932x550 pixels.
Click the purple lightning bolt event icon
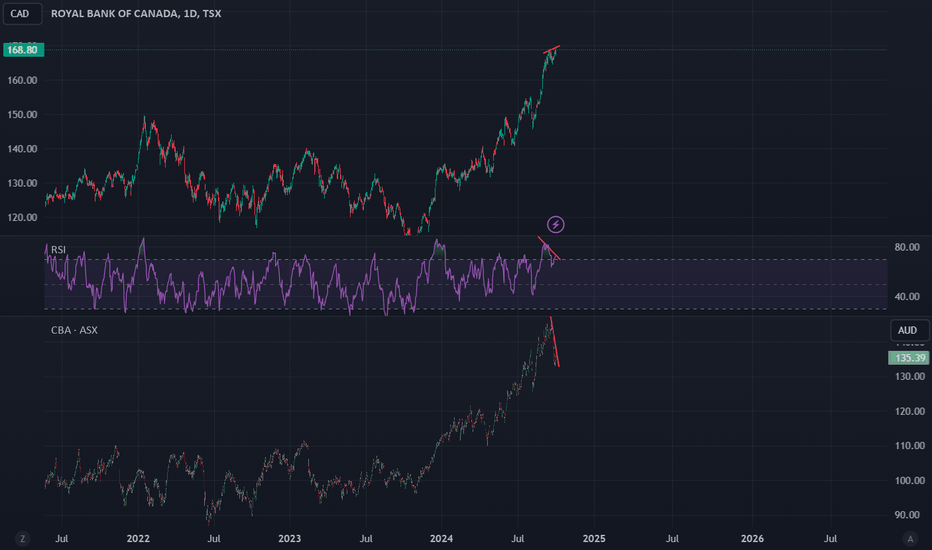(556, 224)
